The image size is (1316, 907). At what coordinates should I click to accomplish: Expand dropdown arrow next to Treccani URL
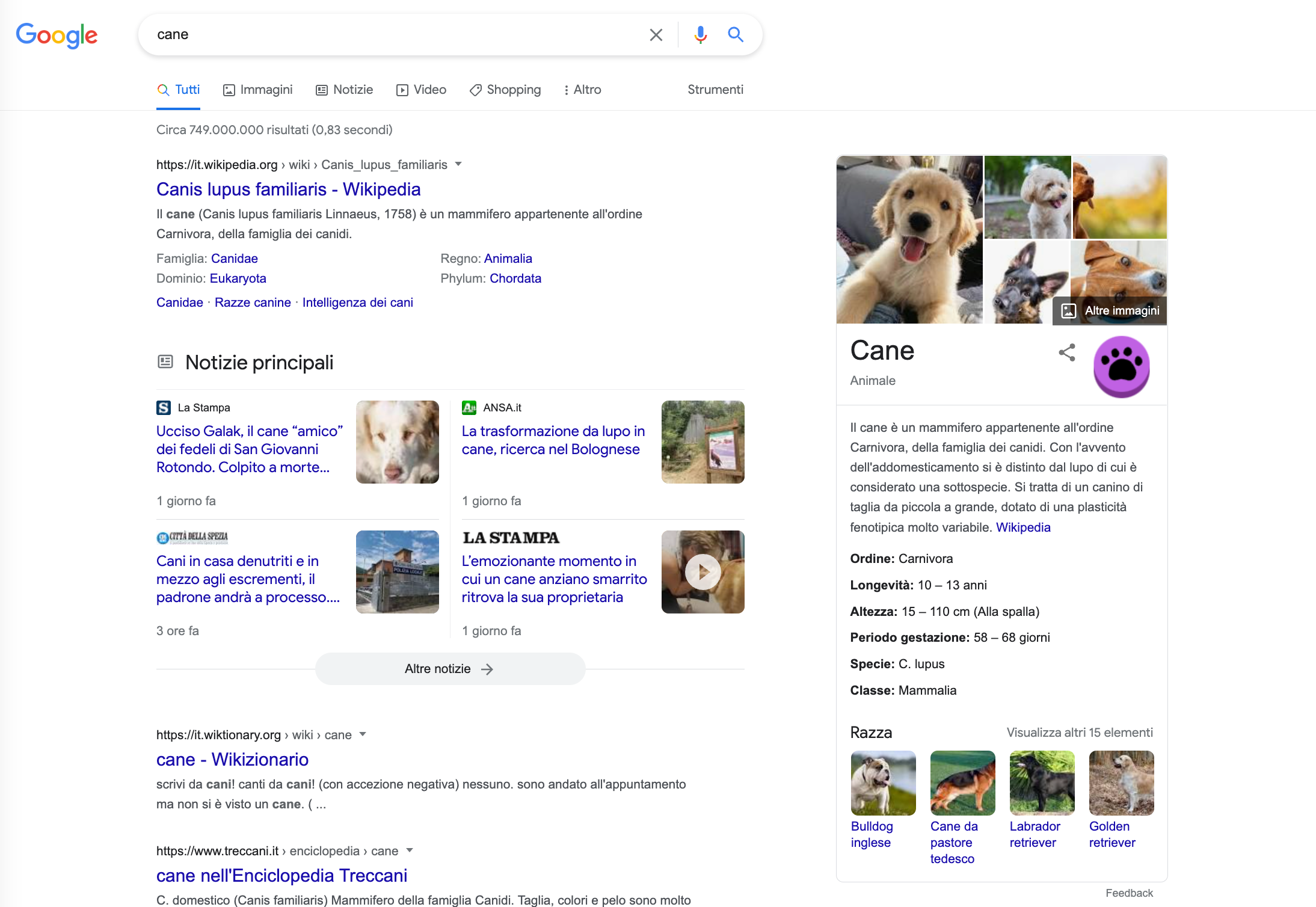coord(410,850)
